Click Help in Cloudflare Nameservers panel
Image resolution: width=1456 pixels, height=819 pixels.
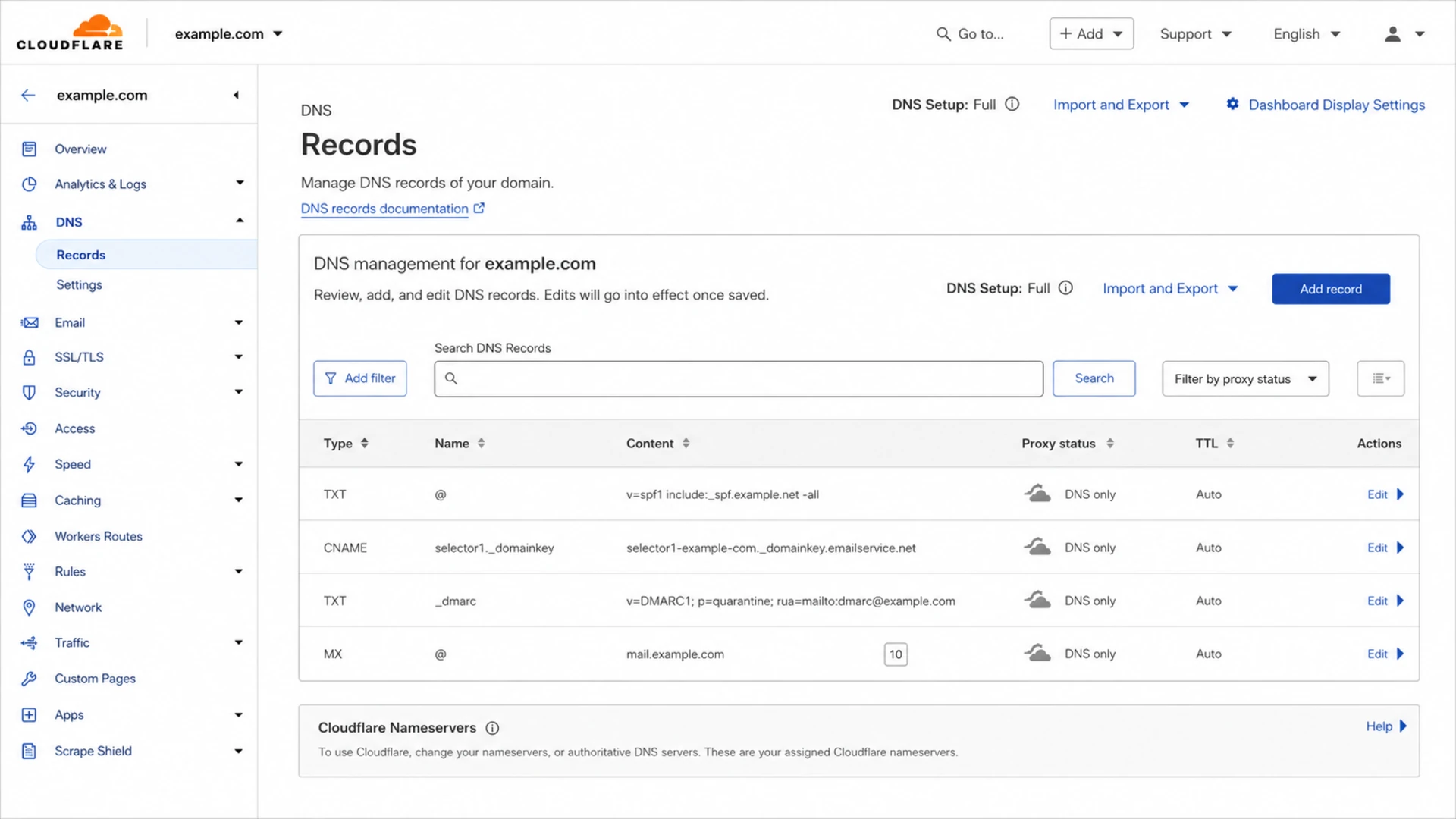(1386, 726)
